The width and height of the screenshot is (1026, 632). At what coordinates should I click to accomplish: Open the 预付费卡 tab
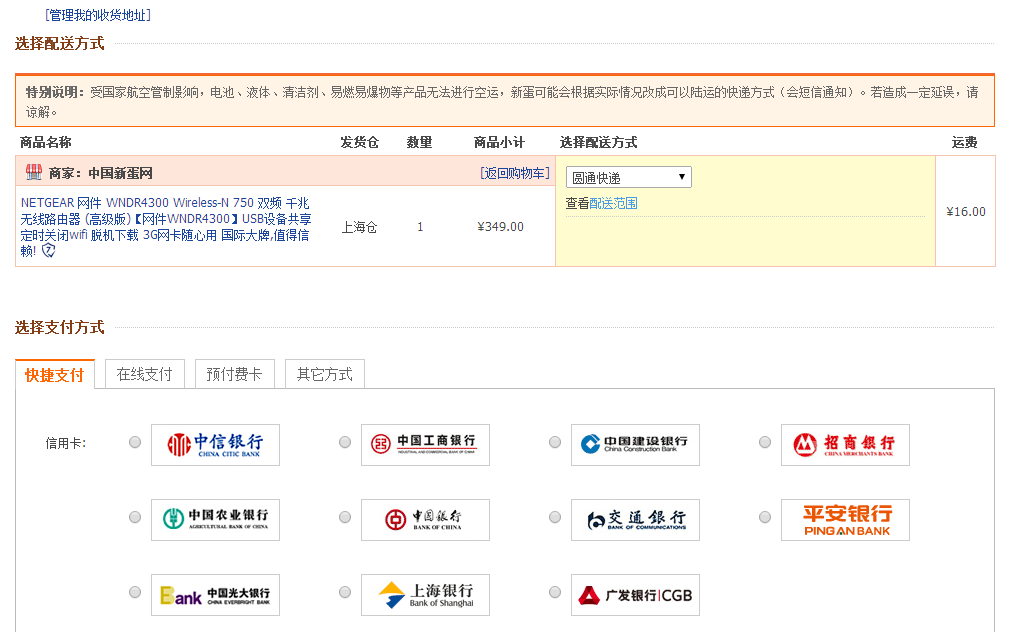(x=234, y=374)
